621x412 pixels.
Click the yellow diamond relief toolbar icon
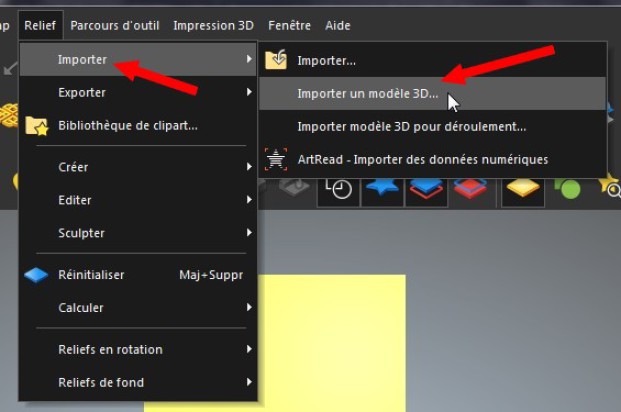(x=523, y=191)
